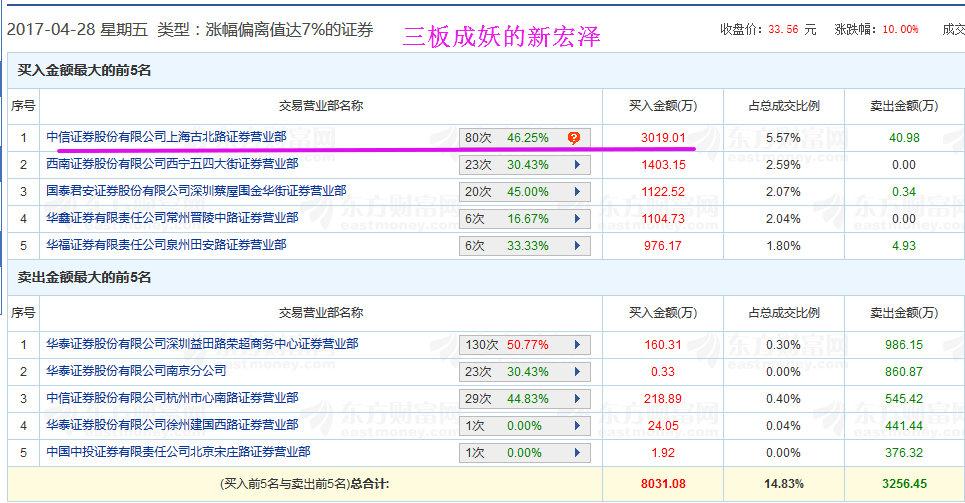965x503 pixels.
Task: Open the 华泰证券深圳益田路荣超商务中心 link
Action: click(x=202, y=344)
